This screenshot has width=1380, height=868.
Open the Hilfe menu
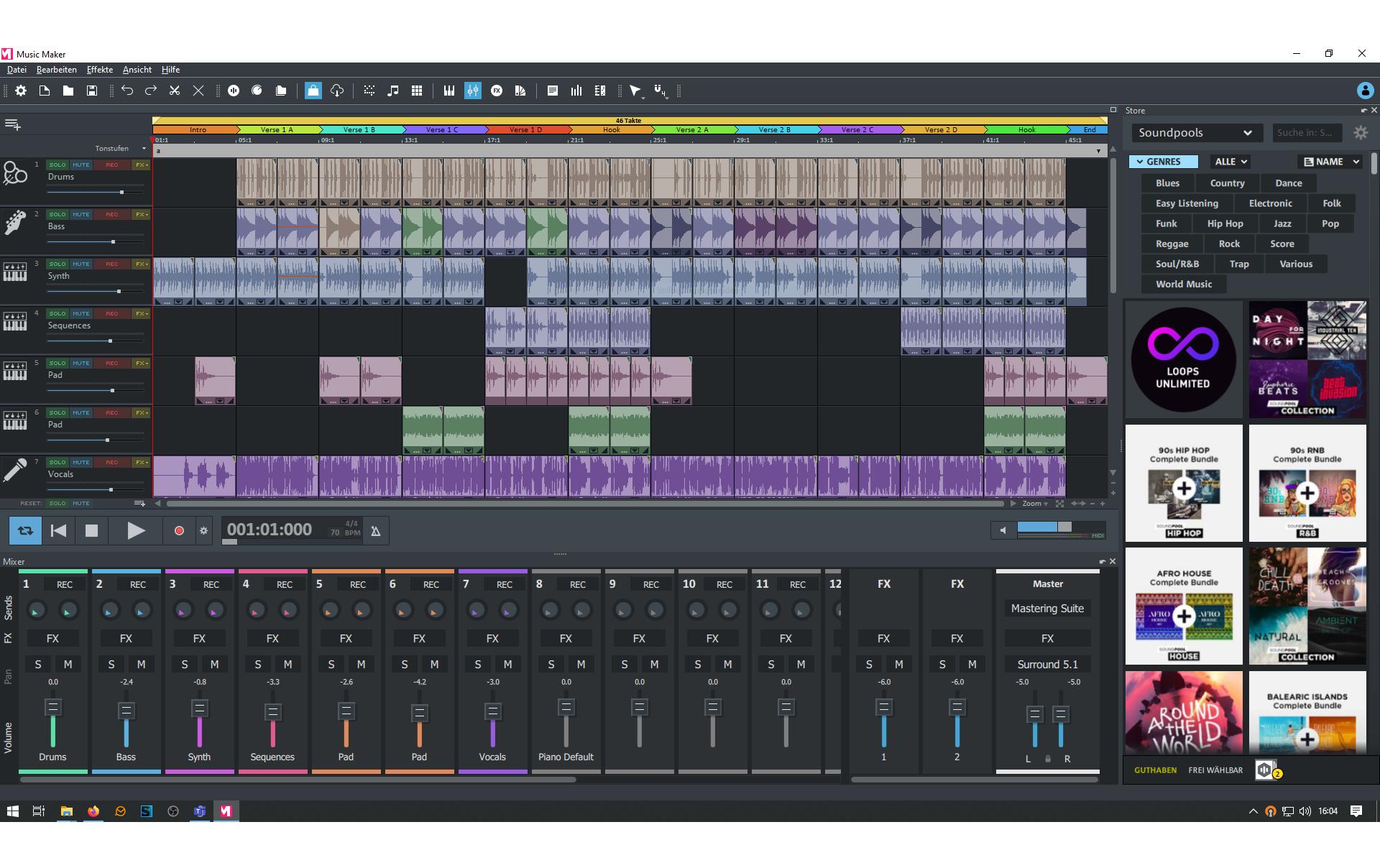pyautogui.click(x=170, y=70)
